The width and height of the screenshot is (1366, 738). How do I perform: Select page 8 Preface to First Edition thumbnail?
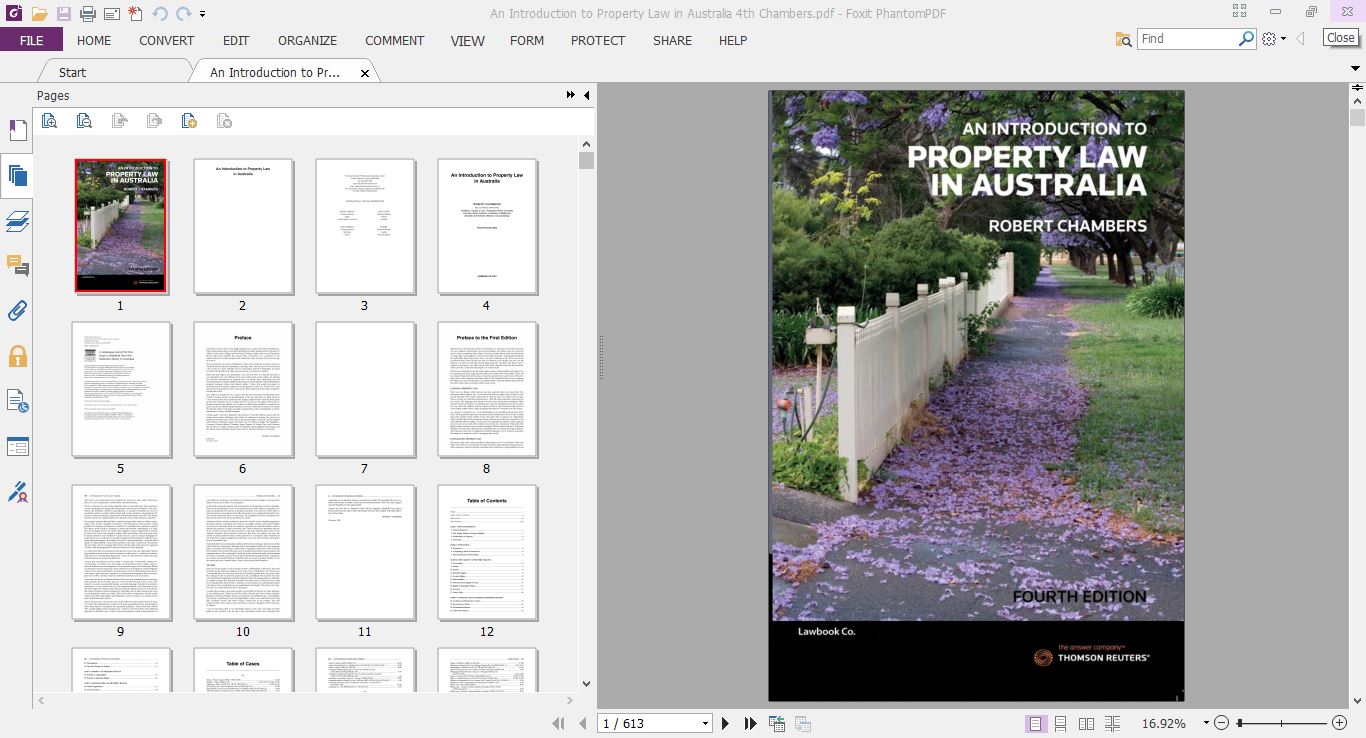[x=487, y=389]
